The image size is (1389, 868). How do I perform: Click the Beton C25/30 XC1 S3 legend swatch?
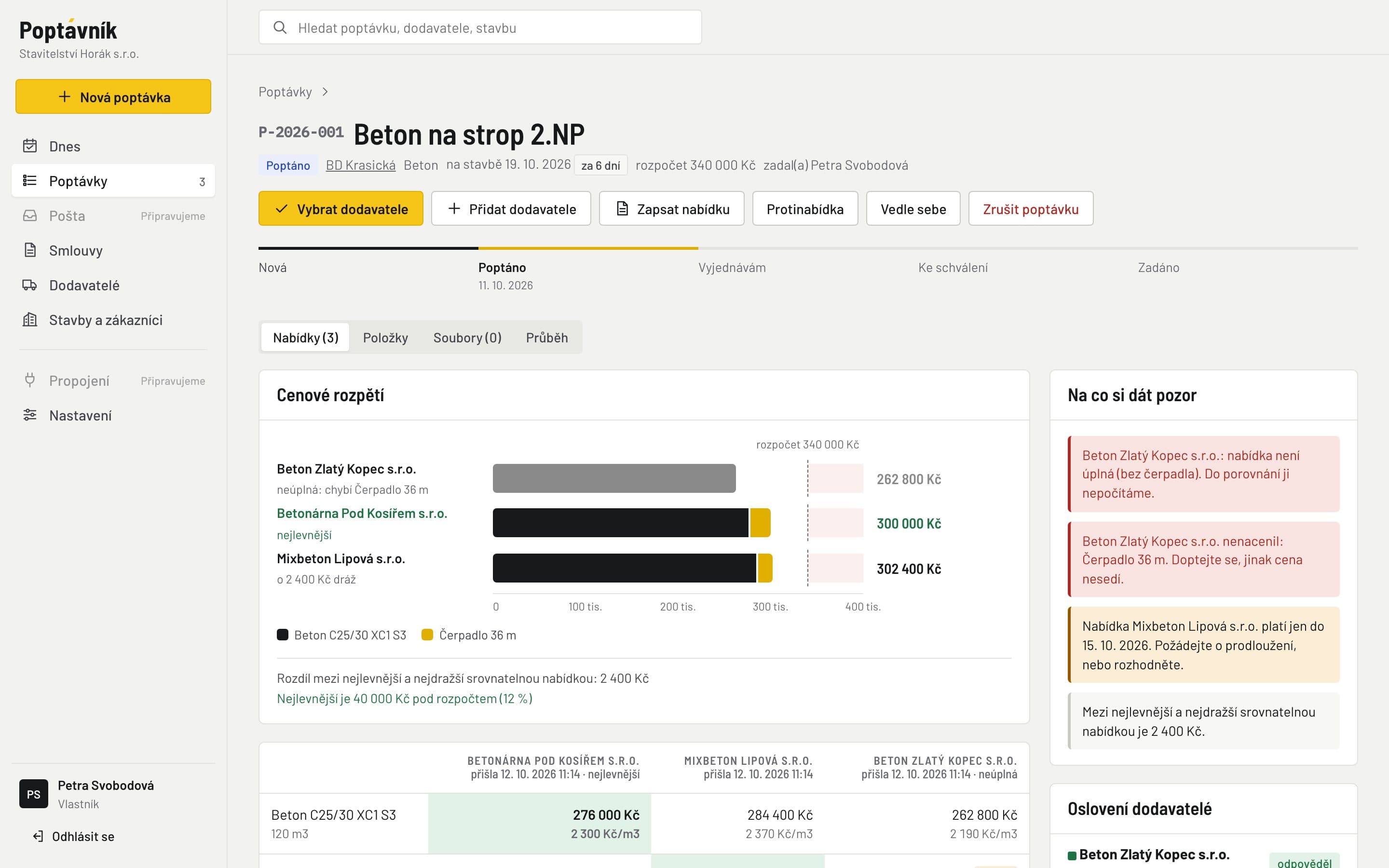coord(283,634)
